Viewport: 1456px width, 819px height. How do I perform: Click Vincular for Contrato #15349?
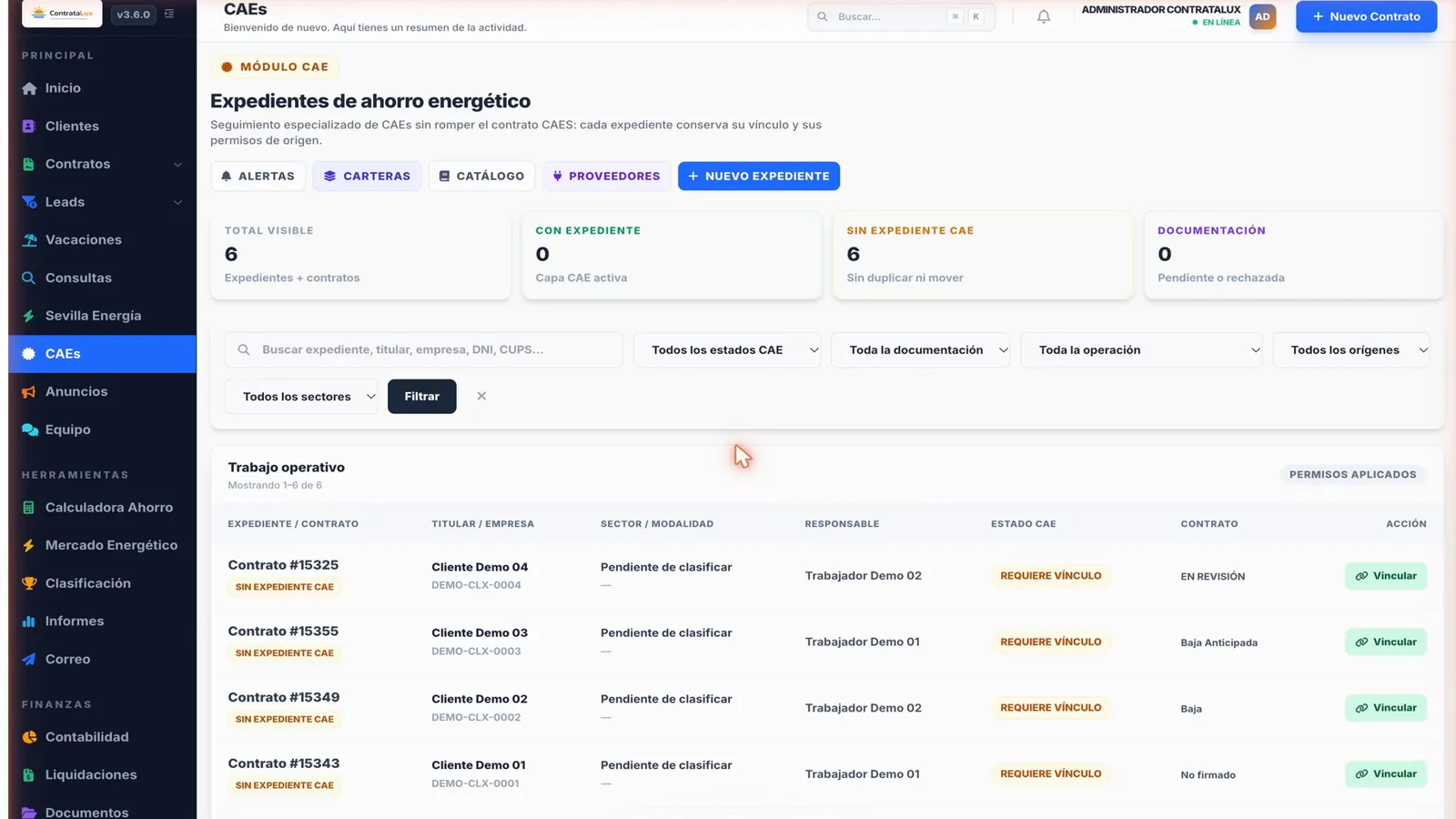1386,708
